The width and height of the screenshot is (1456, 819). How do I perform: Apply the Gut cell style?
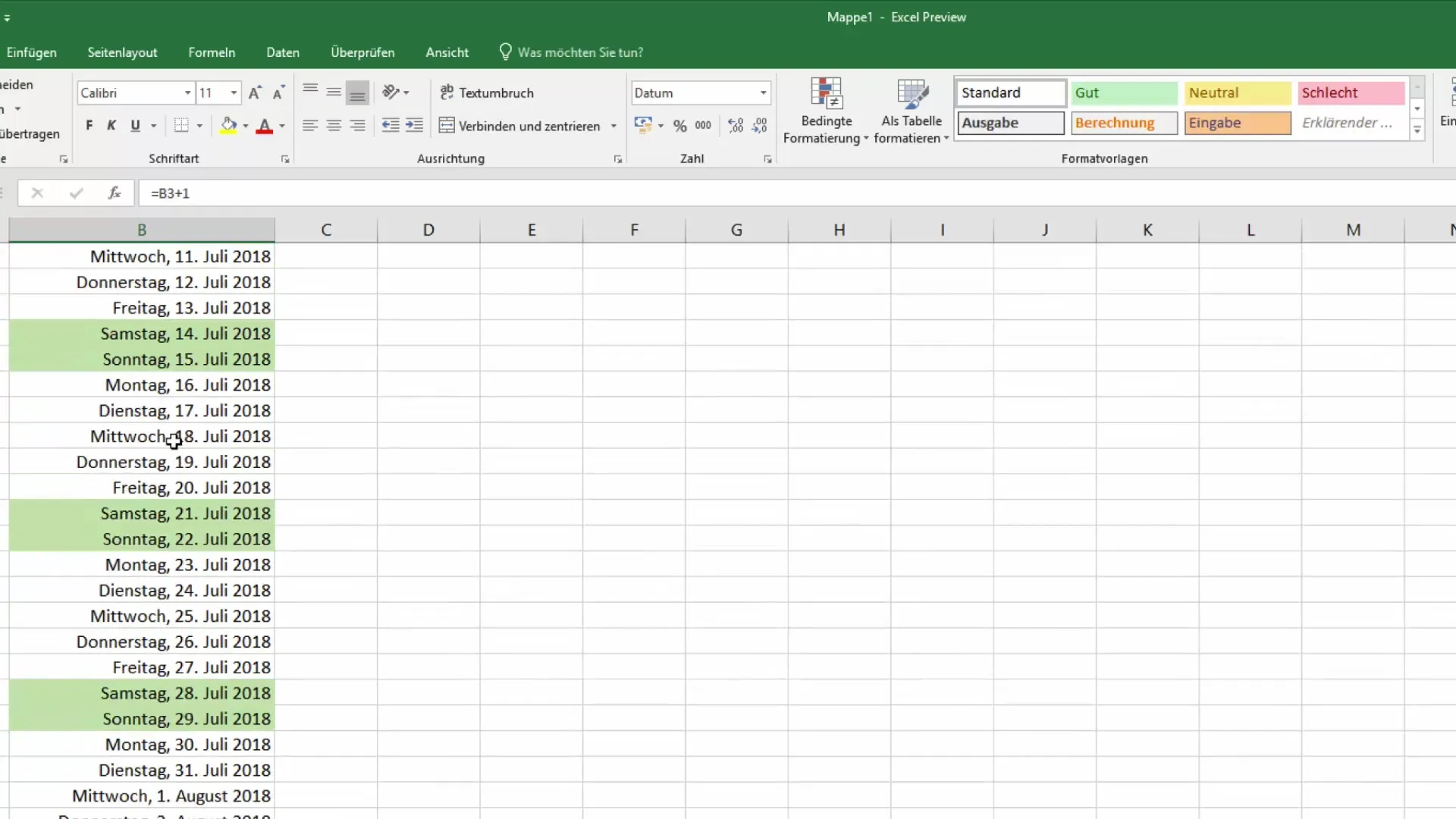point(1124,93)
